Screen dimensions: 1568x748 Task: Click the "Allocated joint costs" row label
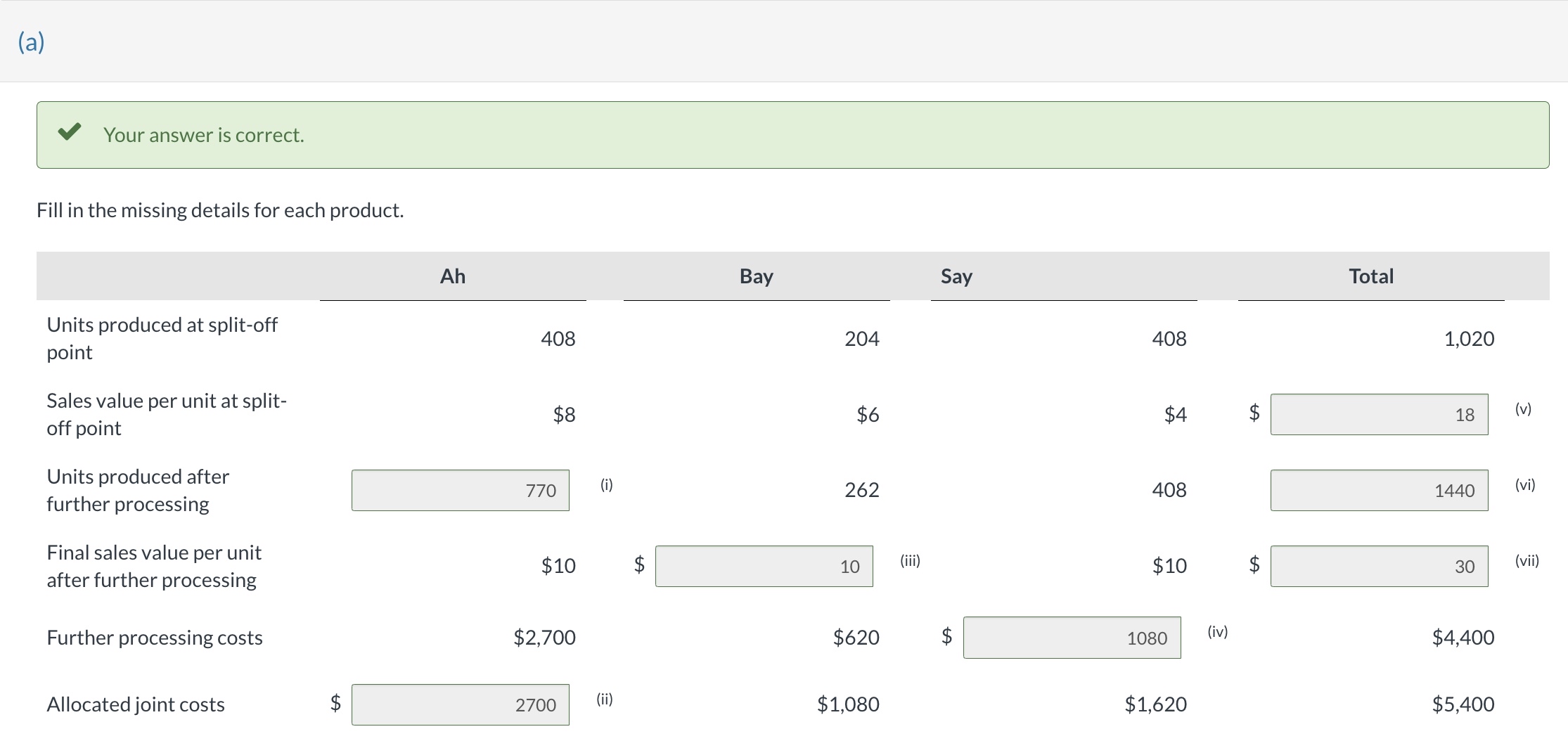pos(136,704)
